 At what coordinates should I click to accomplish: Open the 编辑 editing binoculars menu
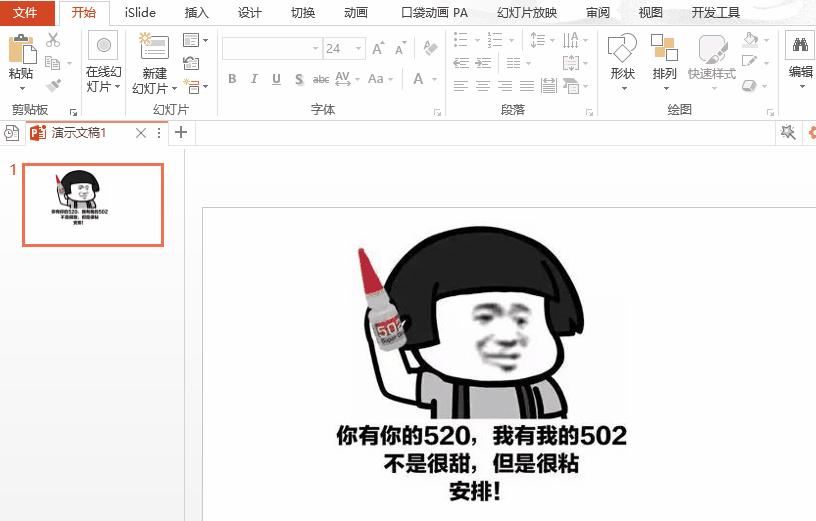point(800,60)
